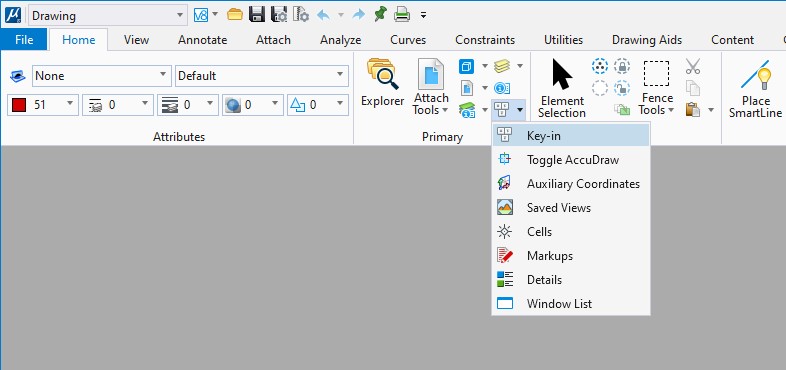Screen dimensions: 786x370
Task: Expand the Paste dropdown arrow
Action: 711,109
